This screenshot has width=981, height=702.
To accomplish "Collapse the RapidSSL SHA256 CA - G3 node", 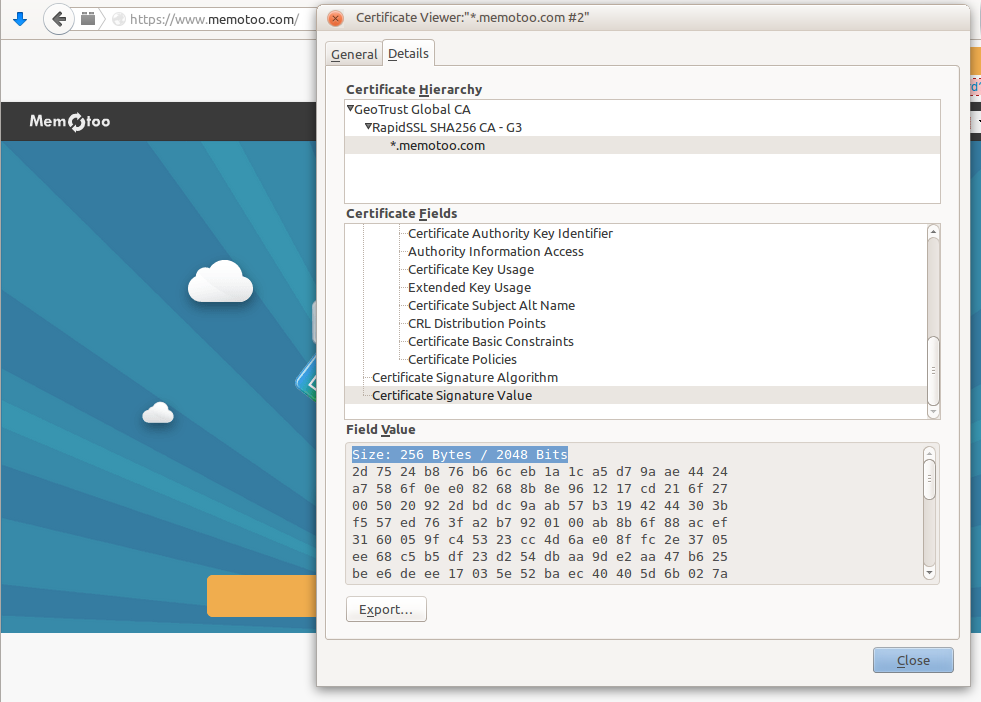I will tap(369, 127).
